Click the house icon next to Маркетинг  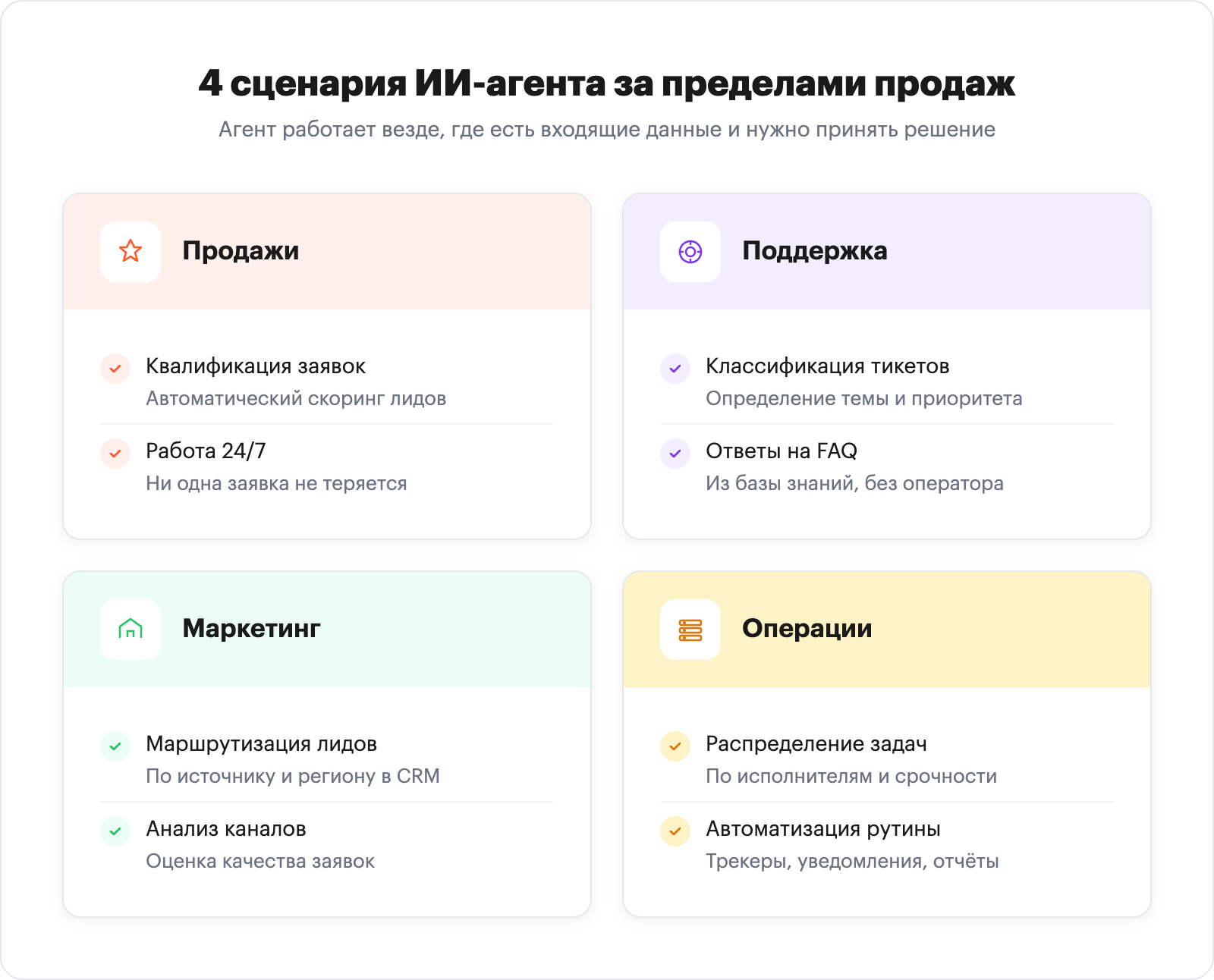coord(131,629)
